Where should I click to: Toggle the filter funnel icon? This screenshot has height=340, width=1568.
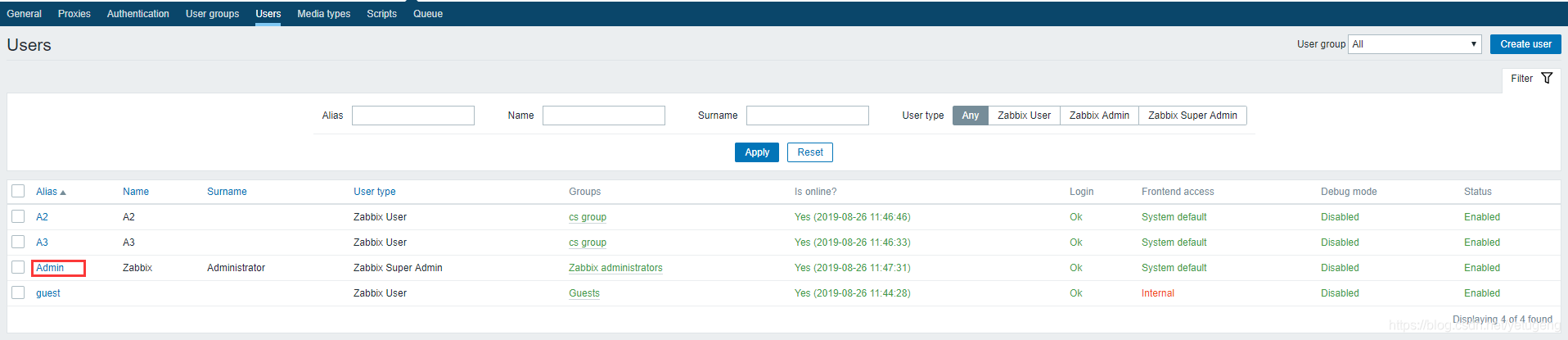point(1547,79)
